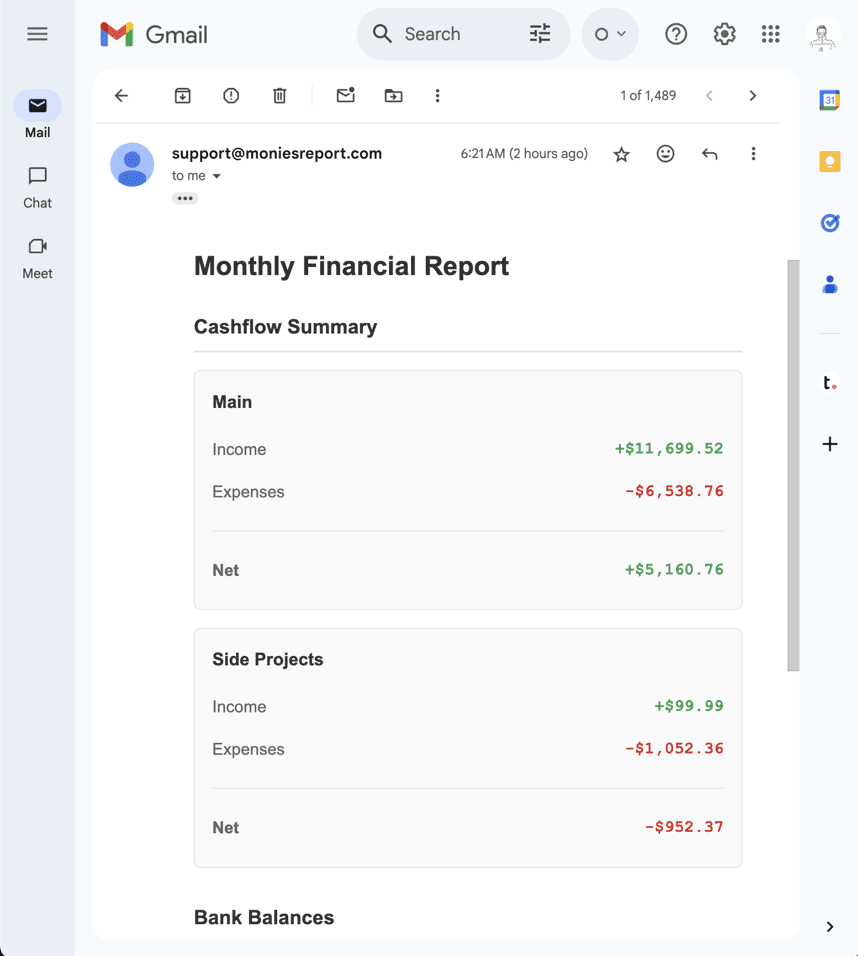This screenshot has width=858, height=956.
Task: Open the Google apps grid
Action: pyautogui.click(x=771, y=34)
